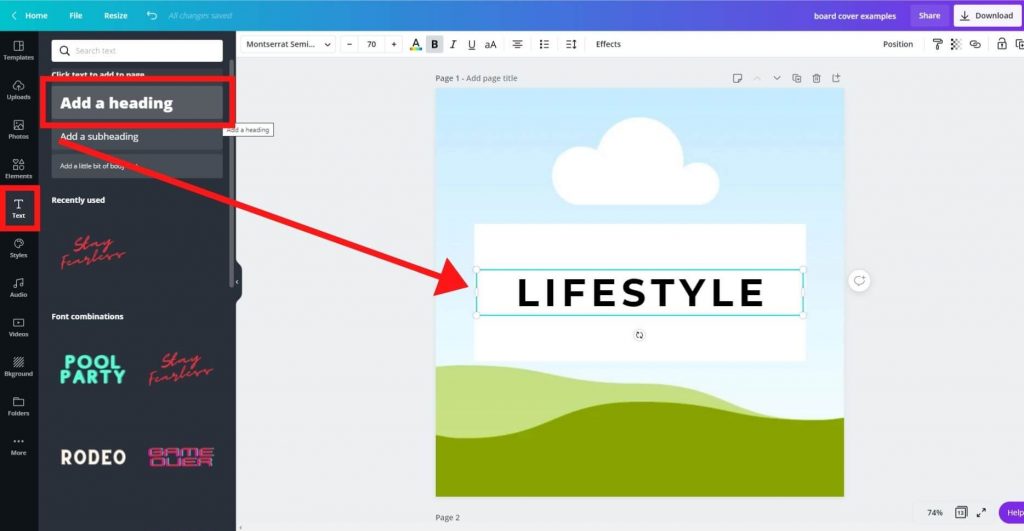Image resolution: width=1024 pixels, height=531 pixels.
Task: Expand the Montserrat font dropdown
Action: (x=288, y=44)
